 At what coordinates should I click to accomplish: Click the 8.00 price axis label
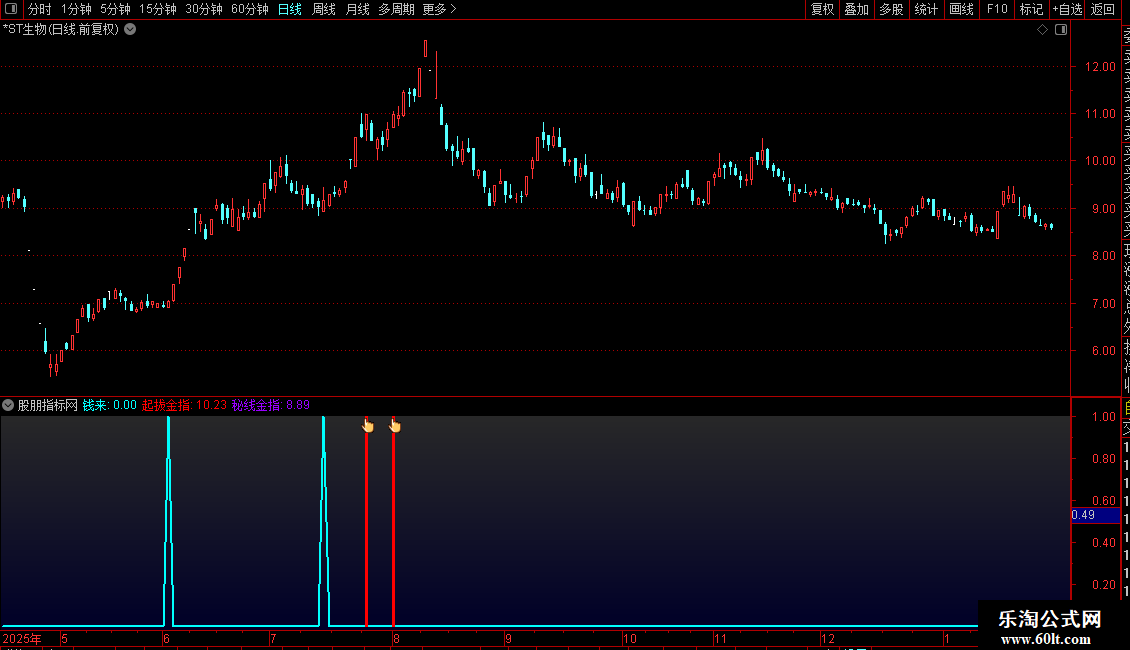click(1103, 256)
